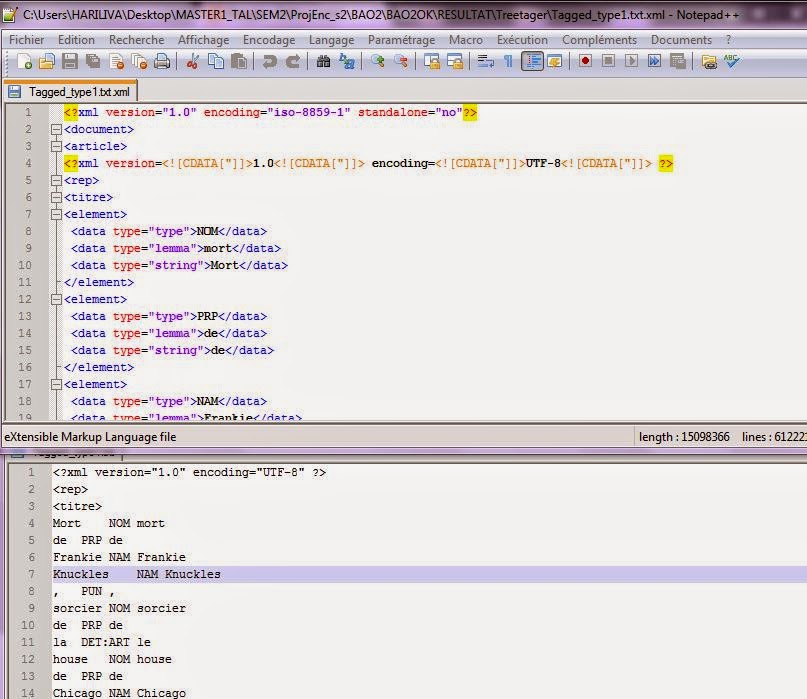807x699 pixels.
Task: Open Find with the binoculars icon
Action: [323, 61]
